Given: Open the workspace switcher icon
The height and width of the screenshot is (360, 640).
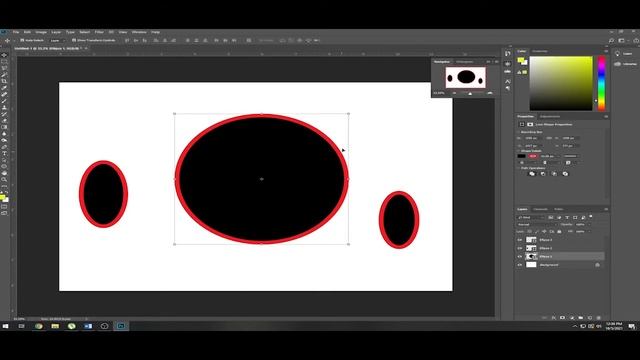Looking at the screenshot, I should click(622, 40).
